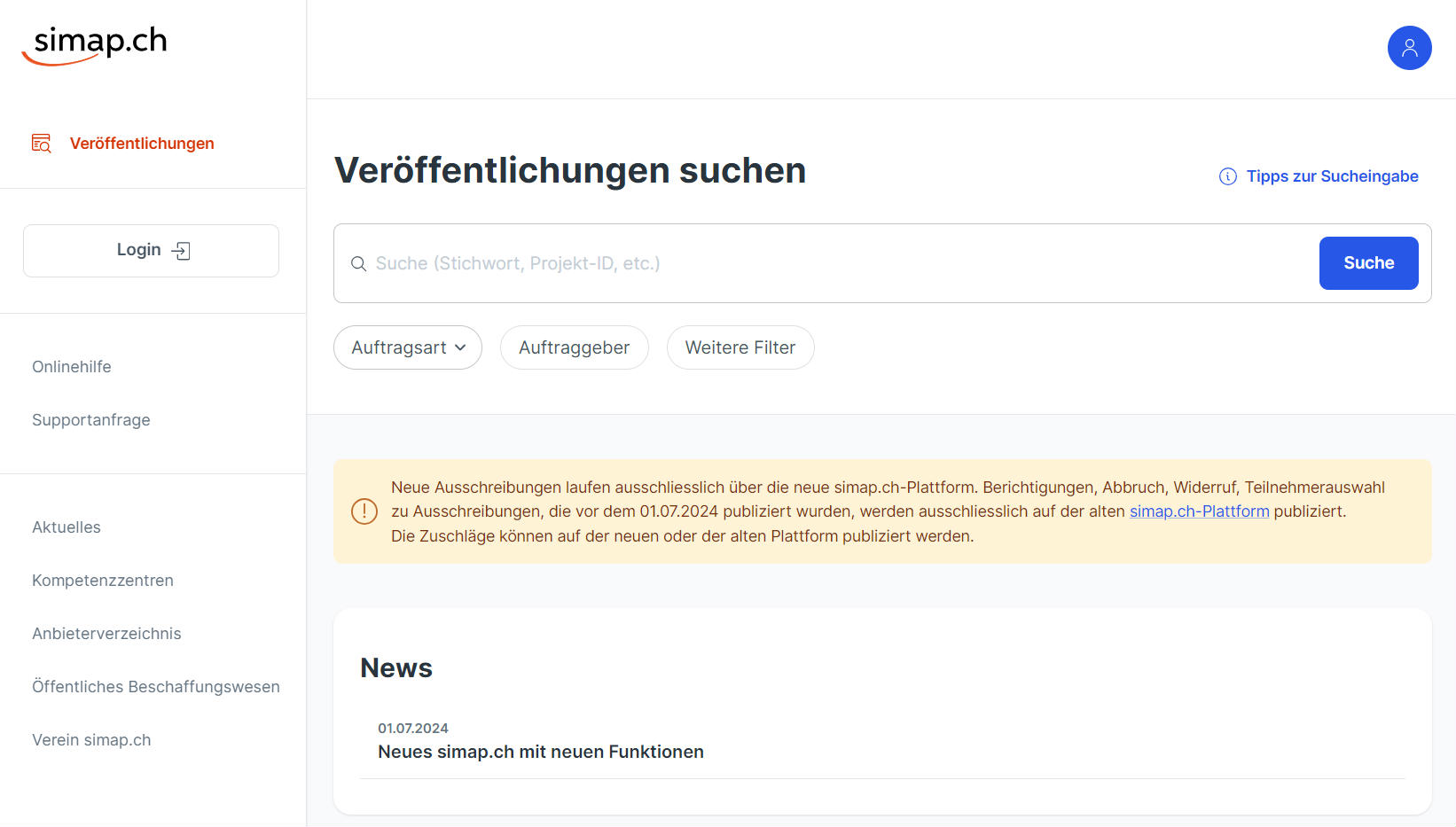Viewport: 1456px width, 827px height.
Task: Open Aktuelles in sidebar
Action: coord(67,527)
